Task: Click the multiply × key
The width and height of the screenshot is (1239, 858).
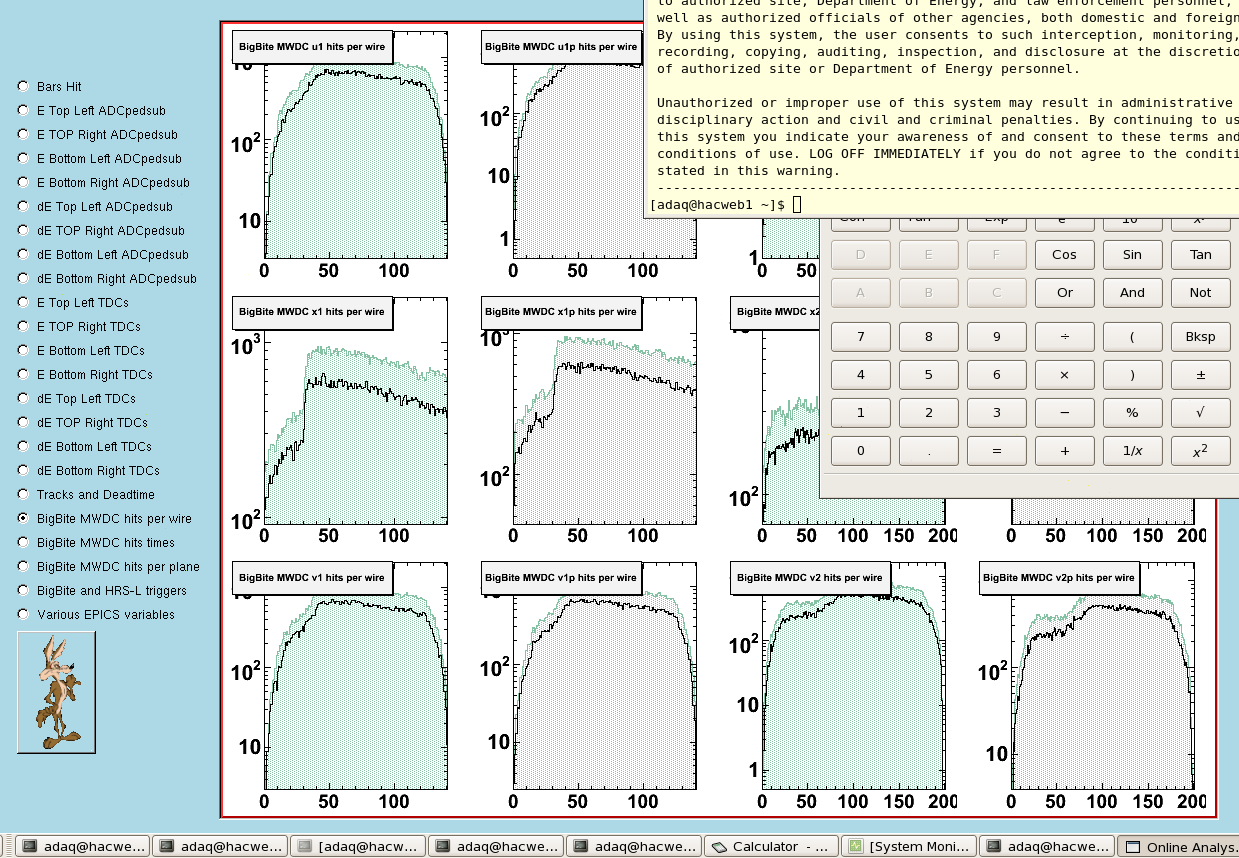Action: 1064,375
